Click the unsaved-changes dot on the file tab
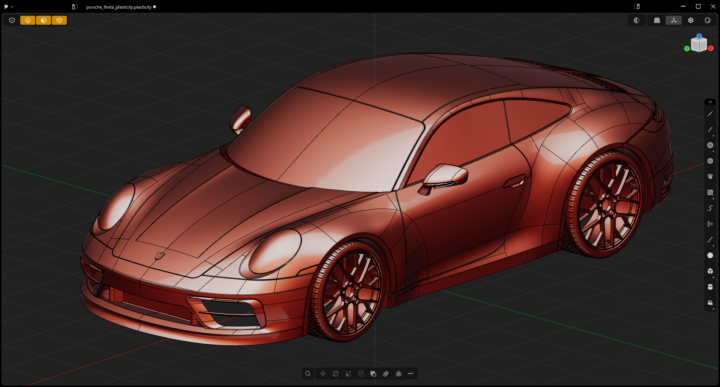This screenshot has width=720, height=387. (x=155, y=7)
